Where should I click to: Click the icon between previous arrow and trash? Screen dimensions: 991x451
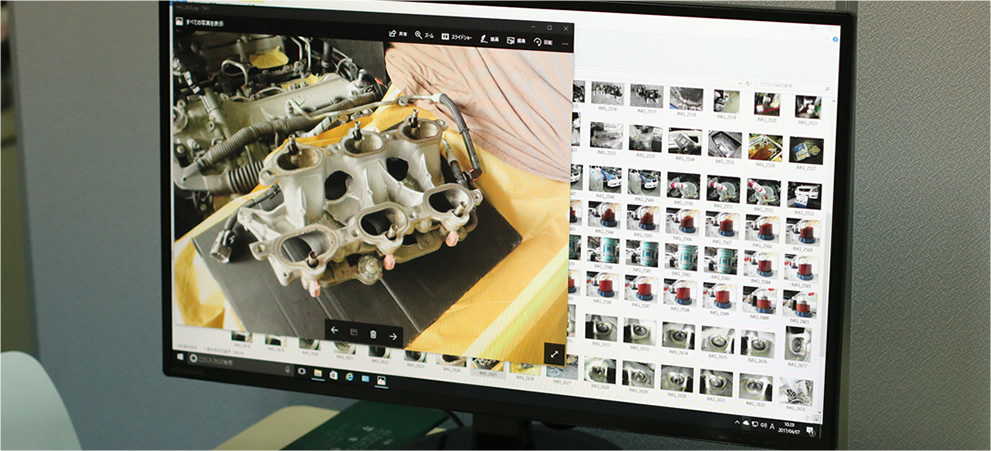pyautogui.click(x=354, y=332)
